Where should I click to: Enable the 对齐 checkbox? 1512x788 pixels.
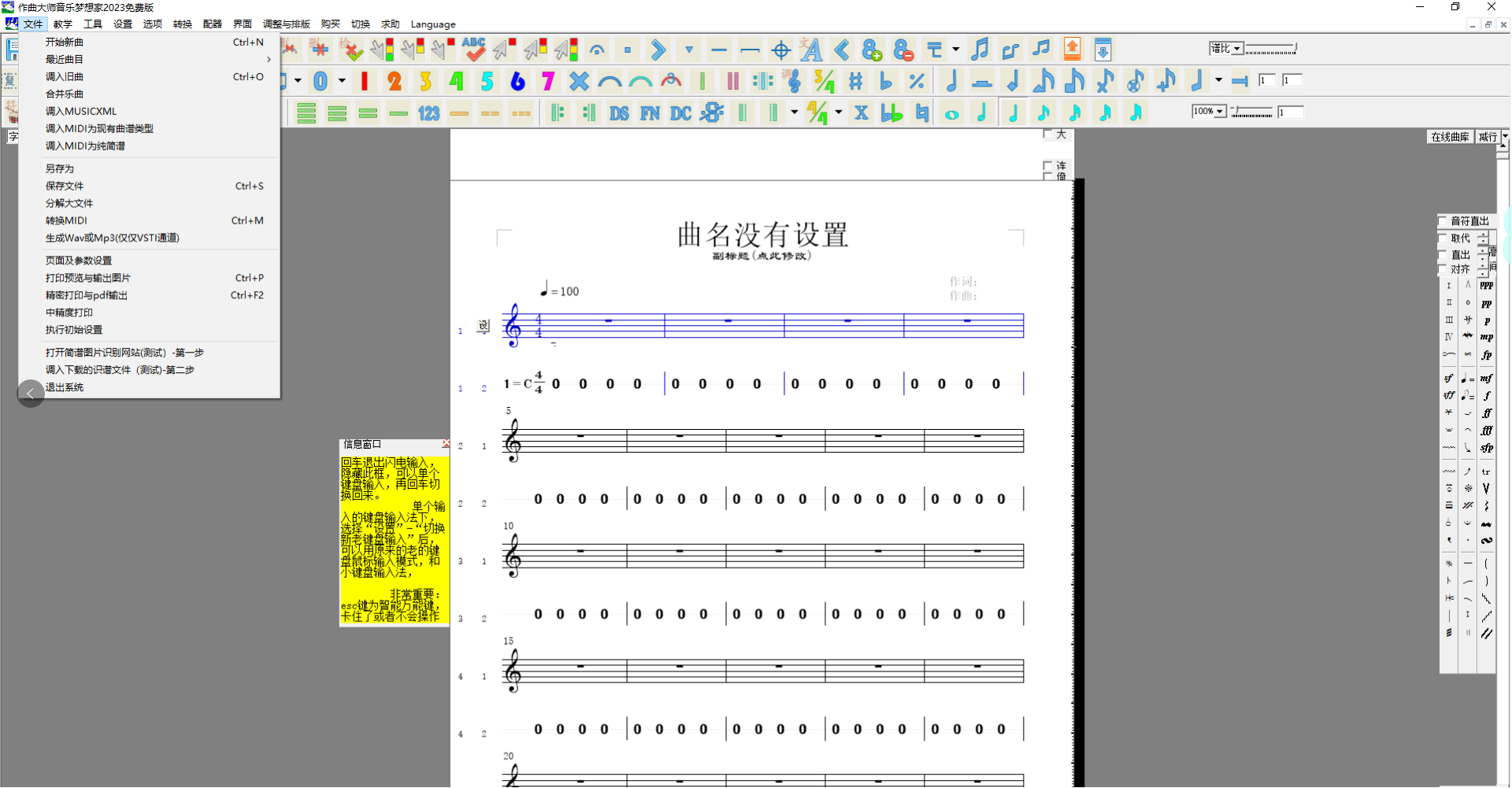pos(1443,268)
